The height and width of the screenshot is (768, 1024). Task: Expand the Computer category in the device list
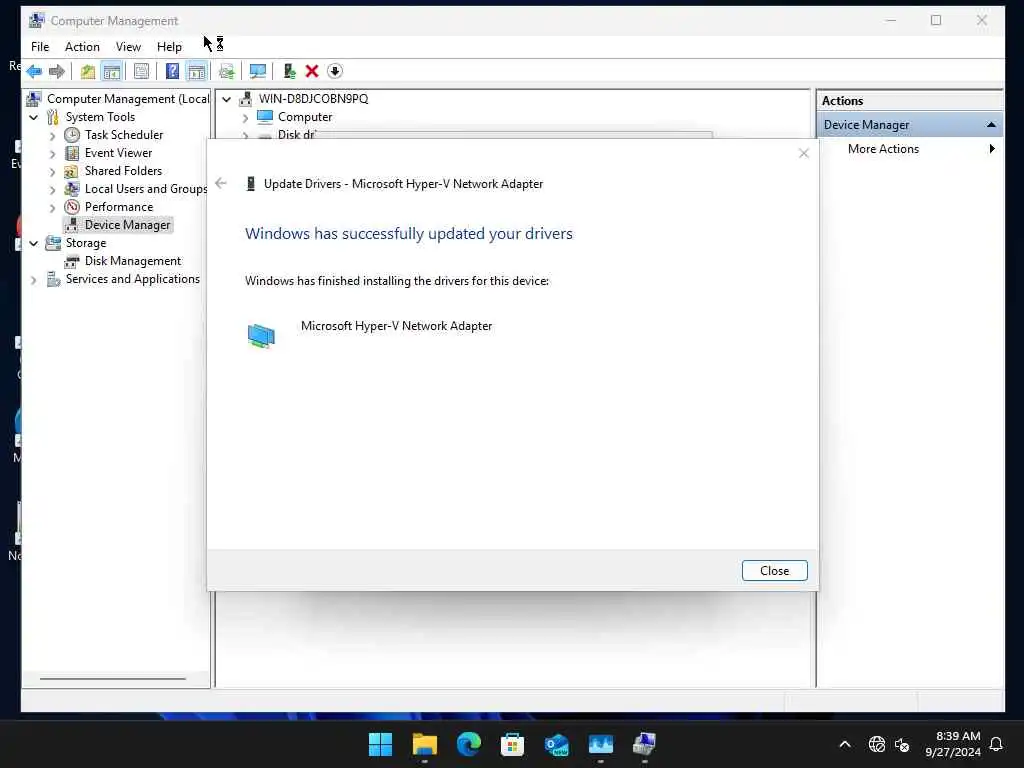pos(245,118)
